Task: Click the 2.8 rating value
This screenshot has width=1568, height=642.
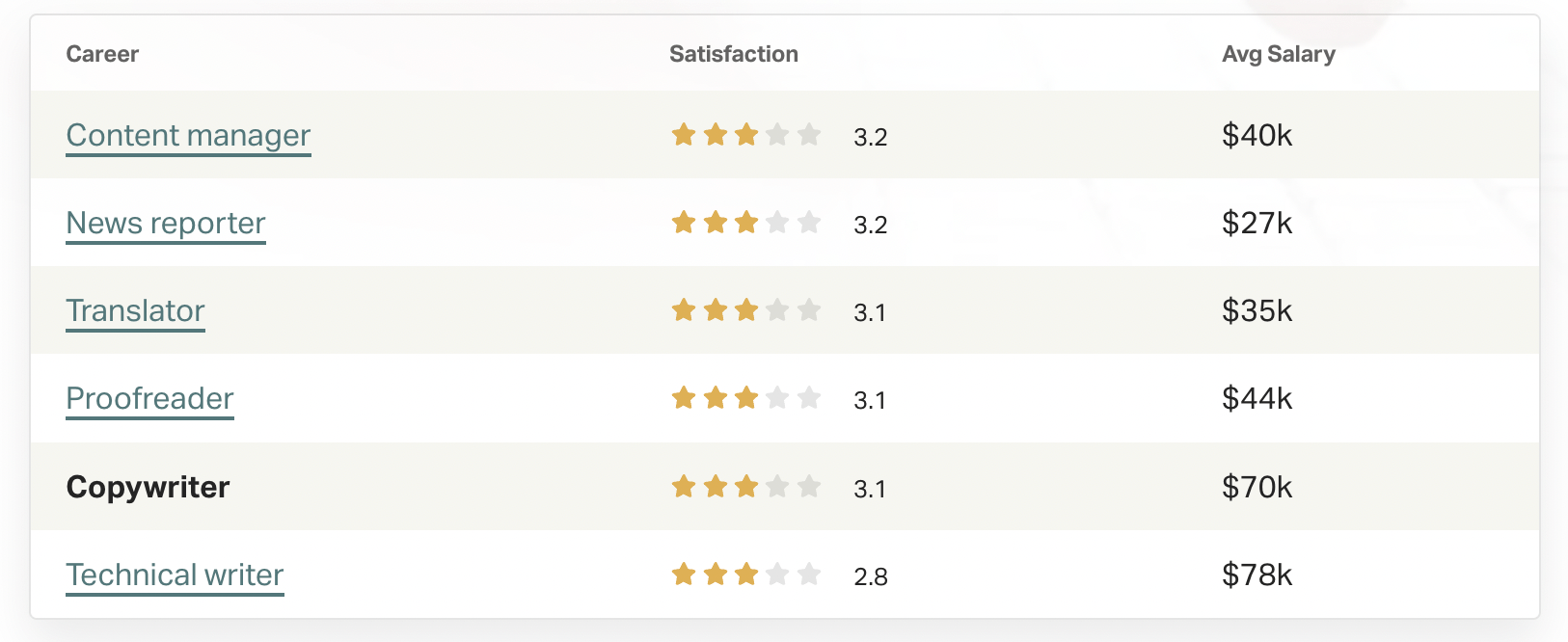Action: [871, 577]
